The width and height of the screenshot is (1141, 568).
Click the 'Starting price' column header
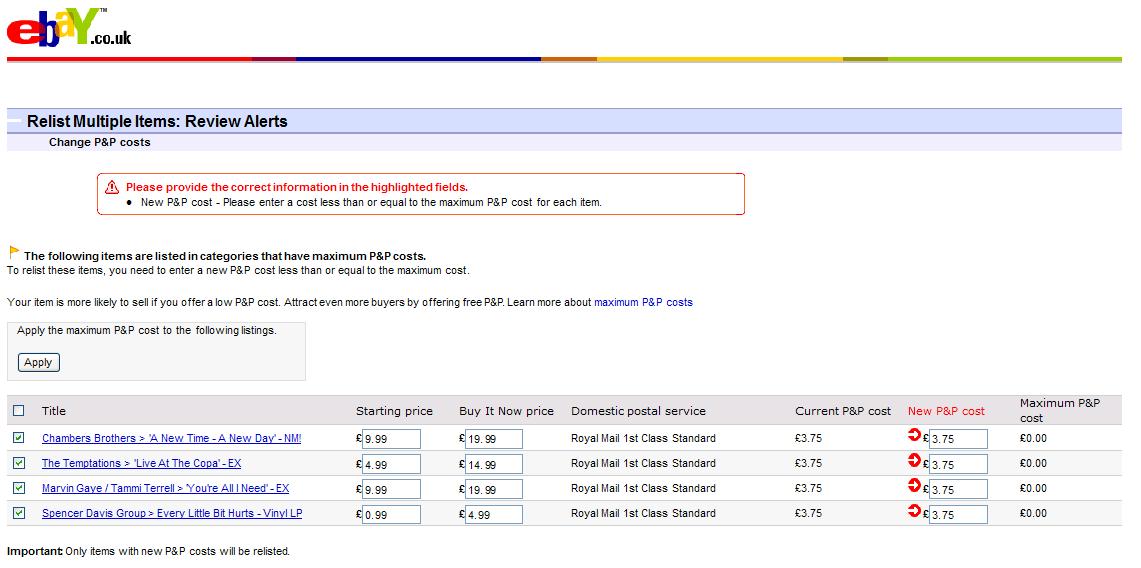(394, 411)
